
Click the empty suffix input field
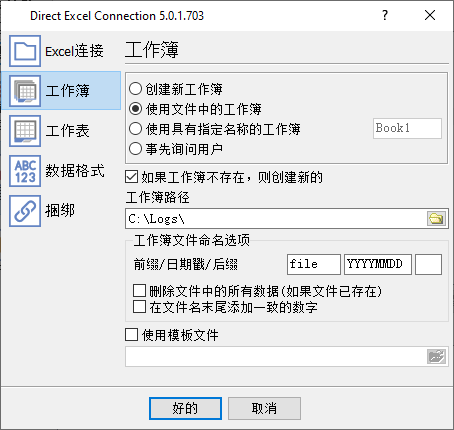click(x=428, y=264)
